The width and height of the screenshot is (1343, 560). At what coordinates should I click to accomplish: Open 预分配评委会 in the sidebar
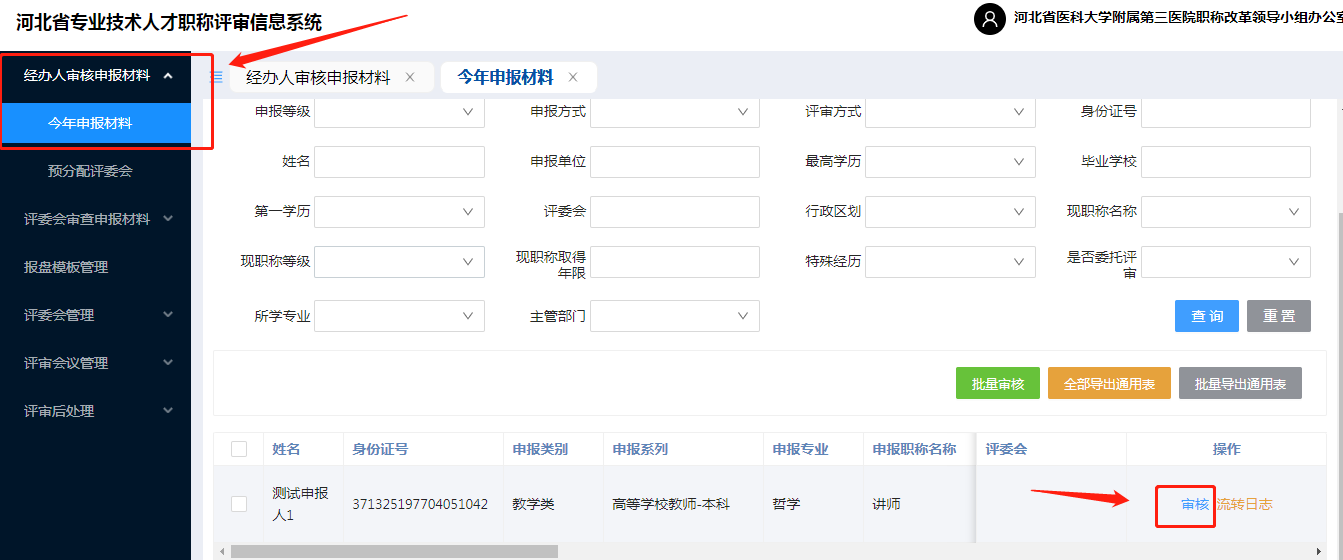tap(90, 171)
